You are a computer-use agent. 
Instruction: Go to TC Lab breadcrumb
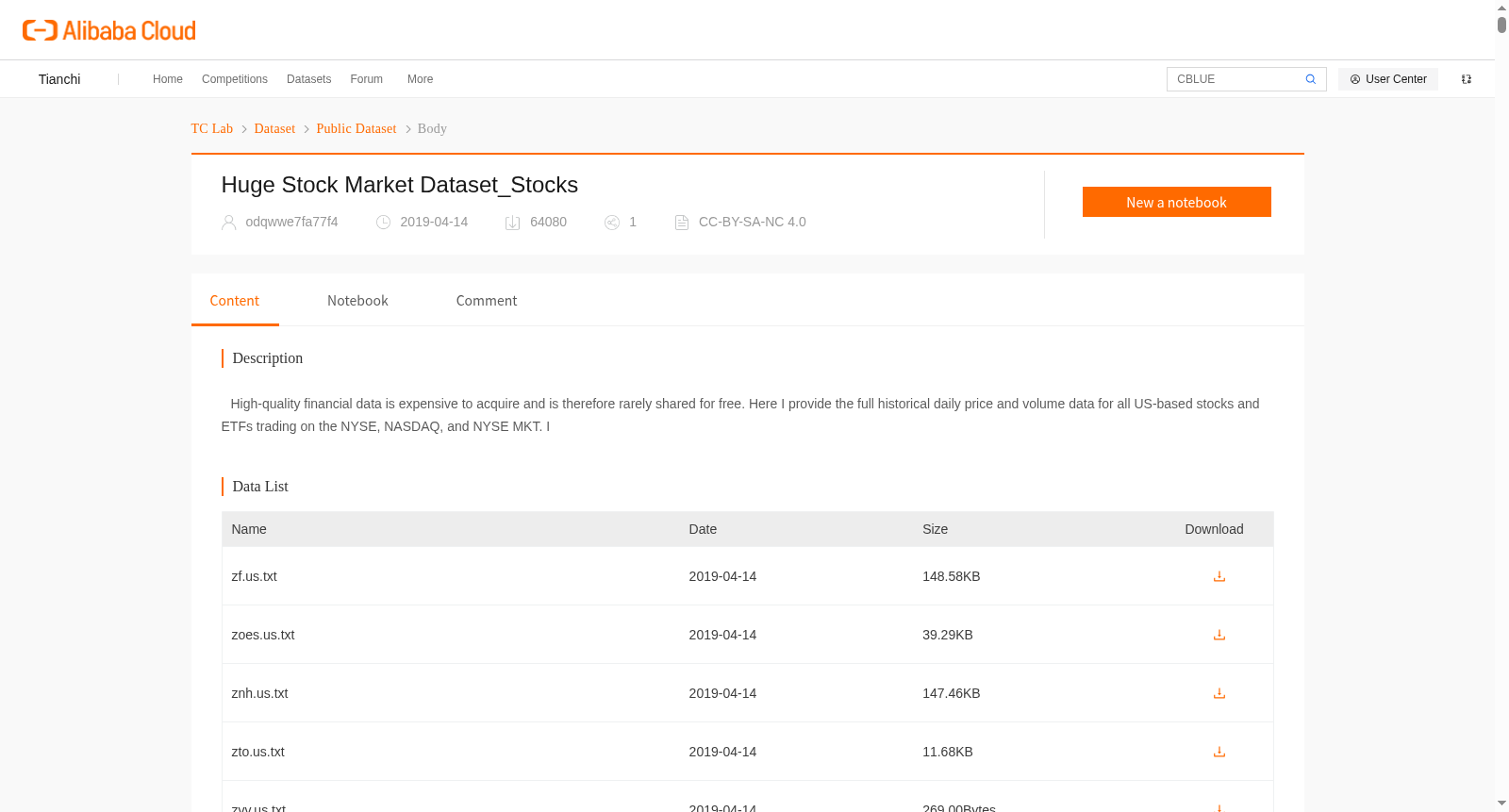[212, 128]
